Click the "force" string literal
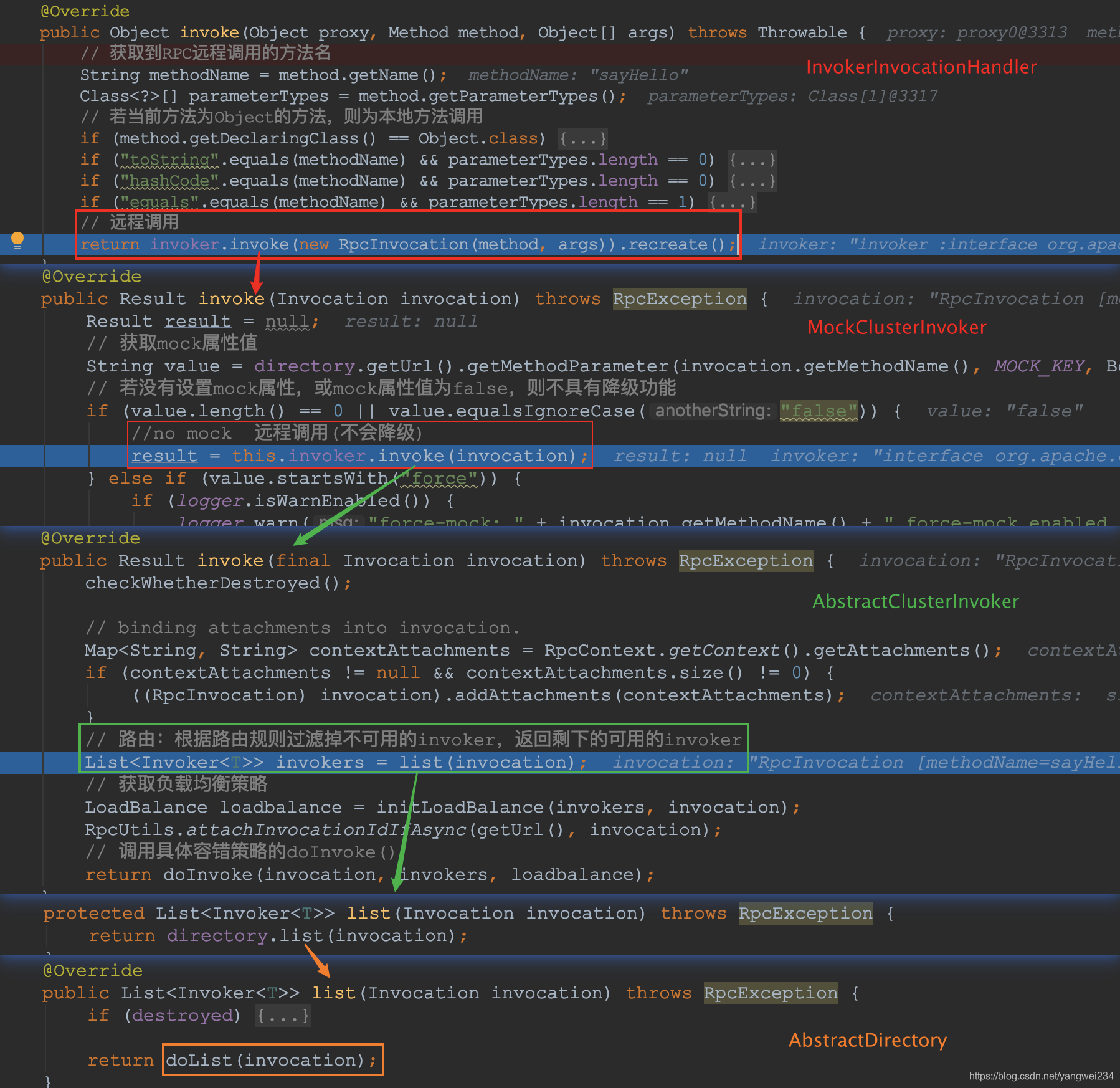 pyautogui.click(x=439, y=479)
